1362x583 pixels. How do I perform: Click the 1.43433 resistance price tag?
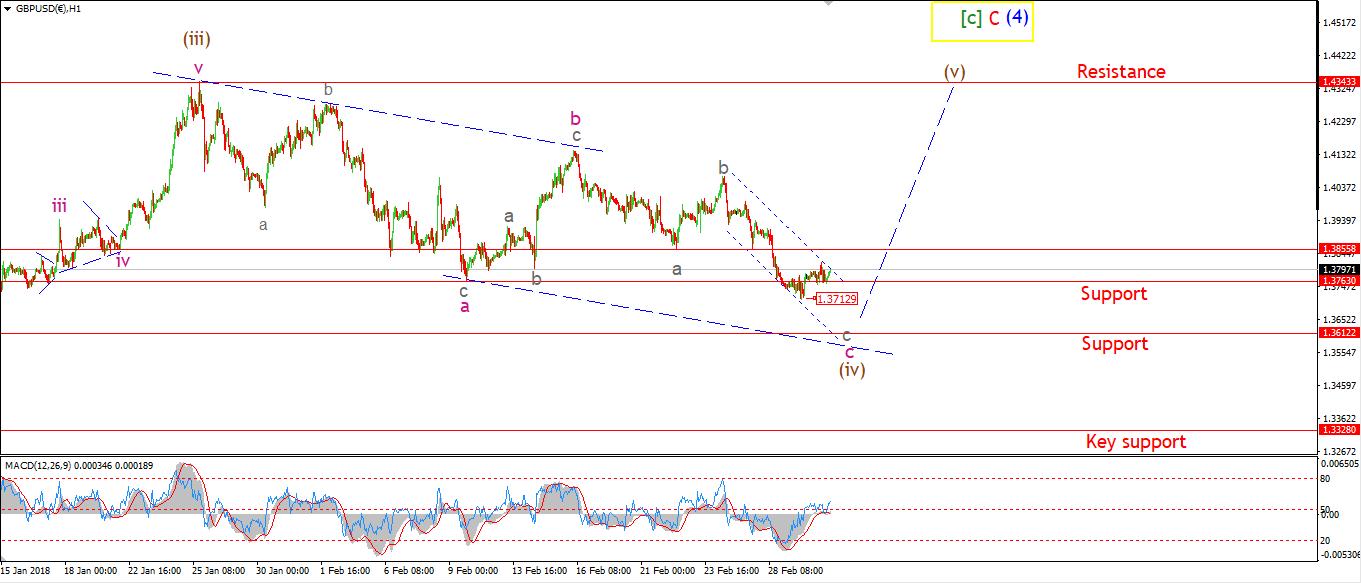(x=1338, y=82)
